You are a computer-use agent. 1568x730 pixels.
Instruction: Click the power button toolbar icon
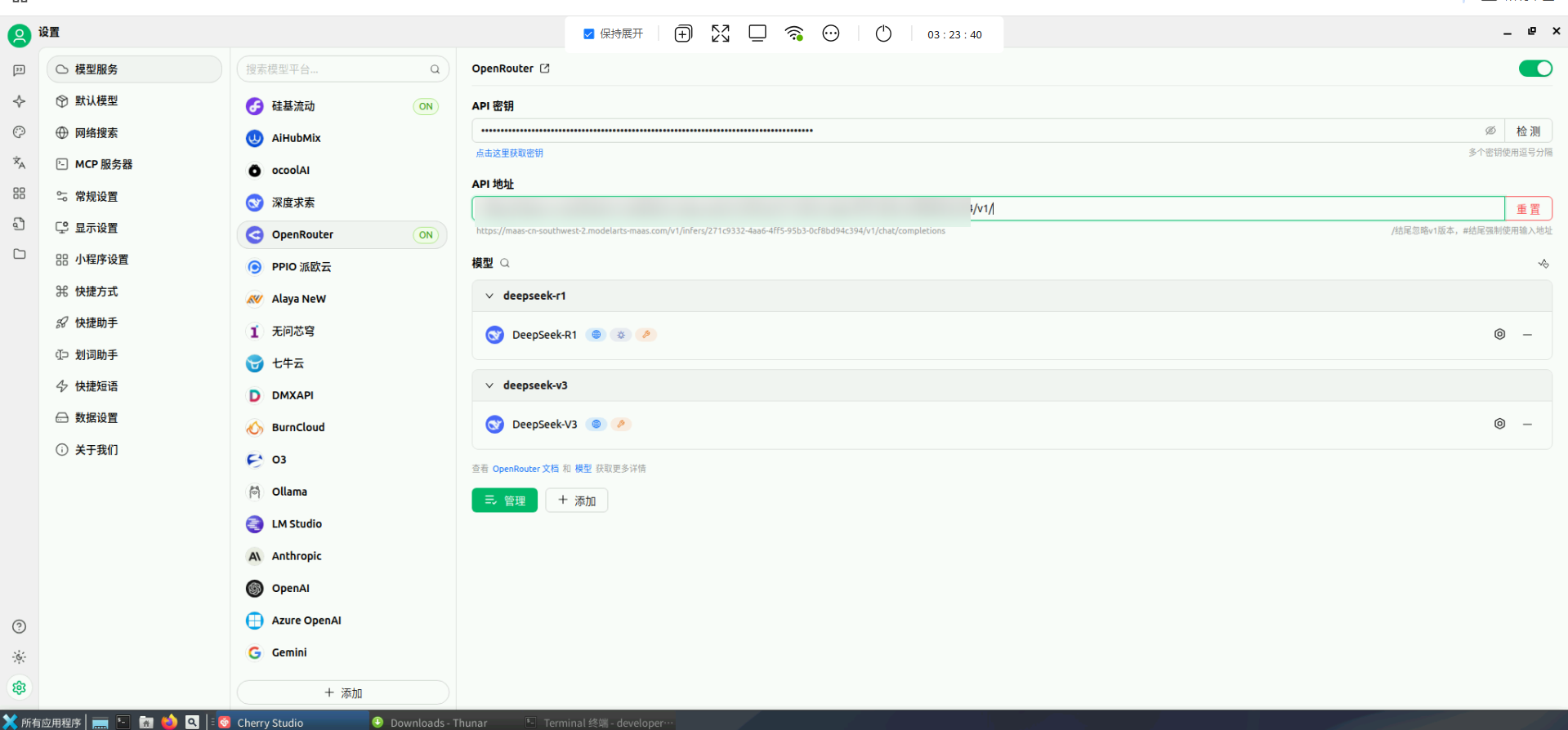coord(883,33)
